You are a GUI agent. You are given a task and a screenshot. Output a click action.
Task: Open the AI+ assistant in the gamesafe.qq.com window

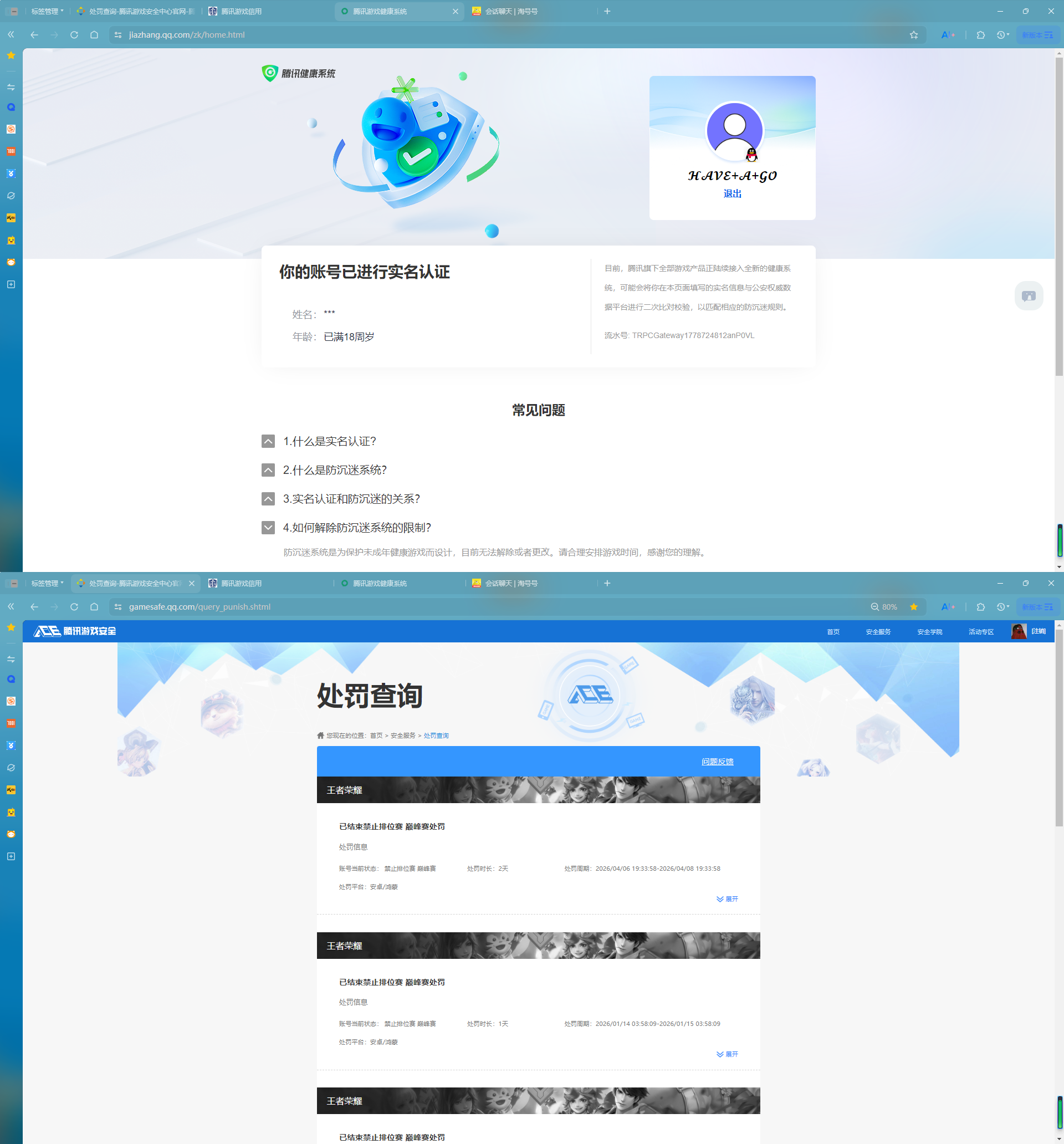[948, 607]
